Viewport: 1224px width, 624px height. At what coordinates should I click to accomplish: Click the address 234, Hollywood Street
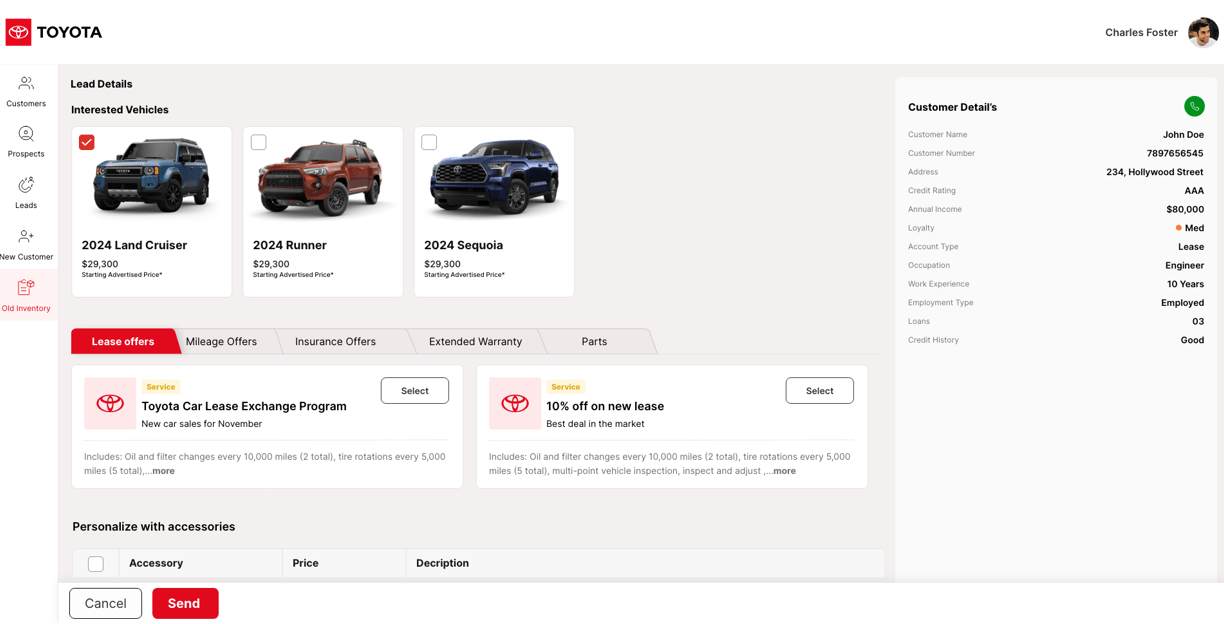tap(1155, 172)
